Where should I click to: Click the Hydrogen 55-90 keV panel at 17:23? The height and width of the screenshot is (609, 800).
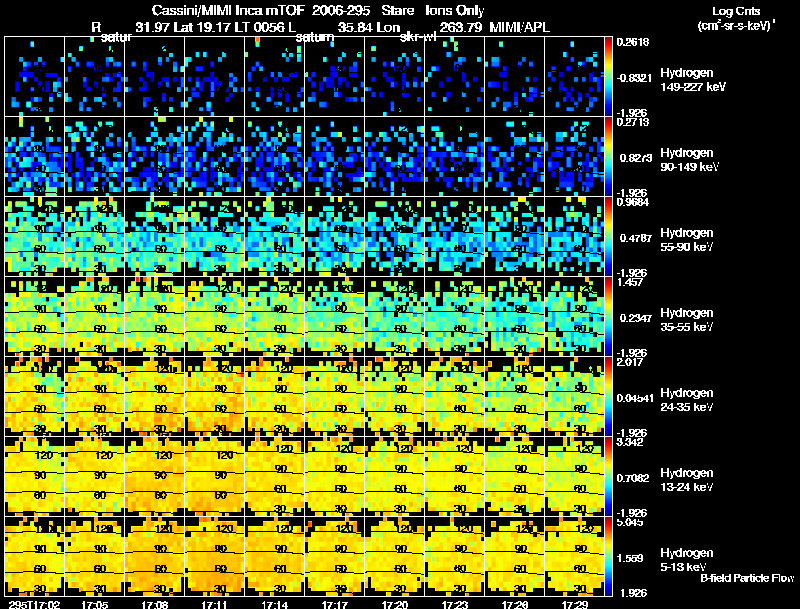point(454,236)
